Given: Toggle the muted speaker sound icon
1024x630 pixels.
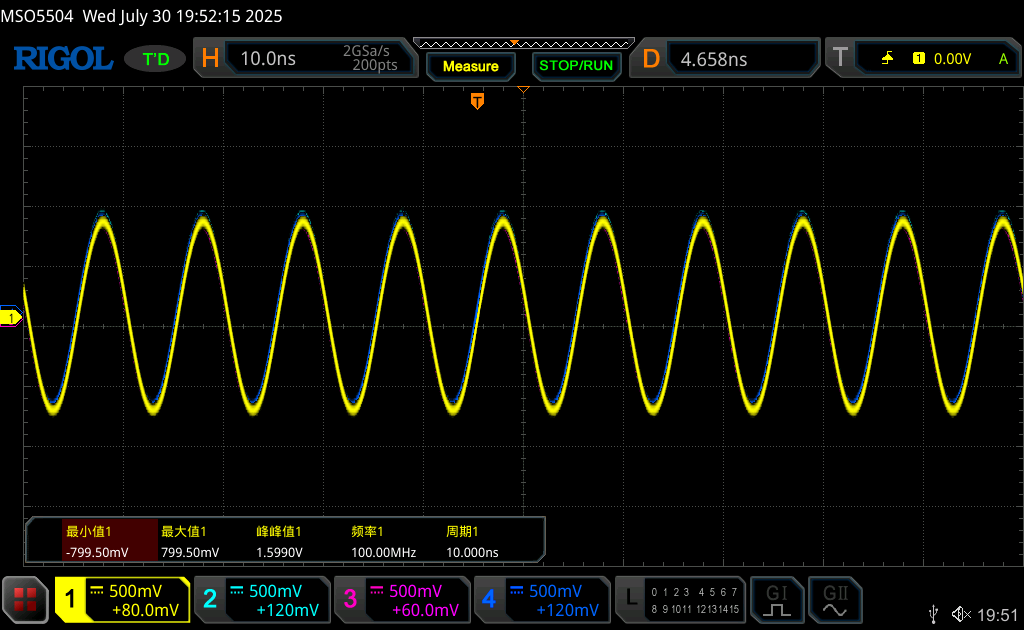Looking at the screenshot, I should coord(961,614).
